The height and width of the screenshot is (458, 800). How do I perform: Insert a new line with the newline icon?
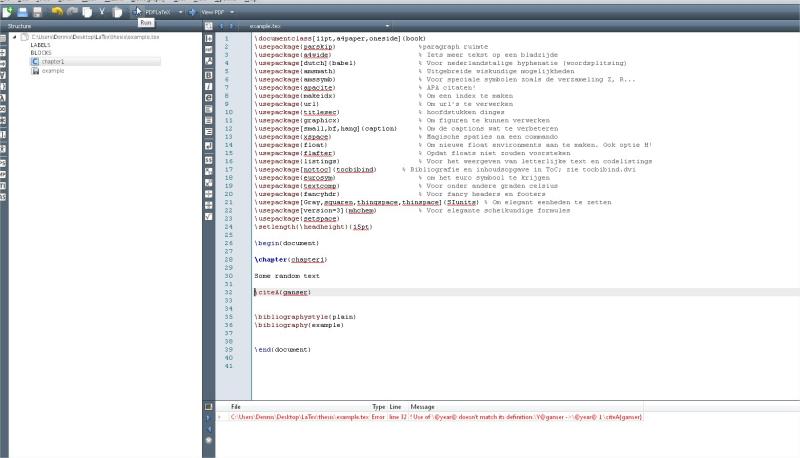point(209,146)
